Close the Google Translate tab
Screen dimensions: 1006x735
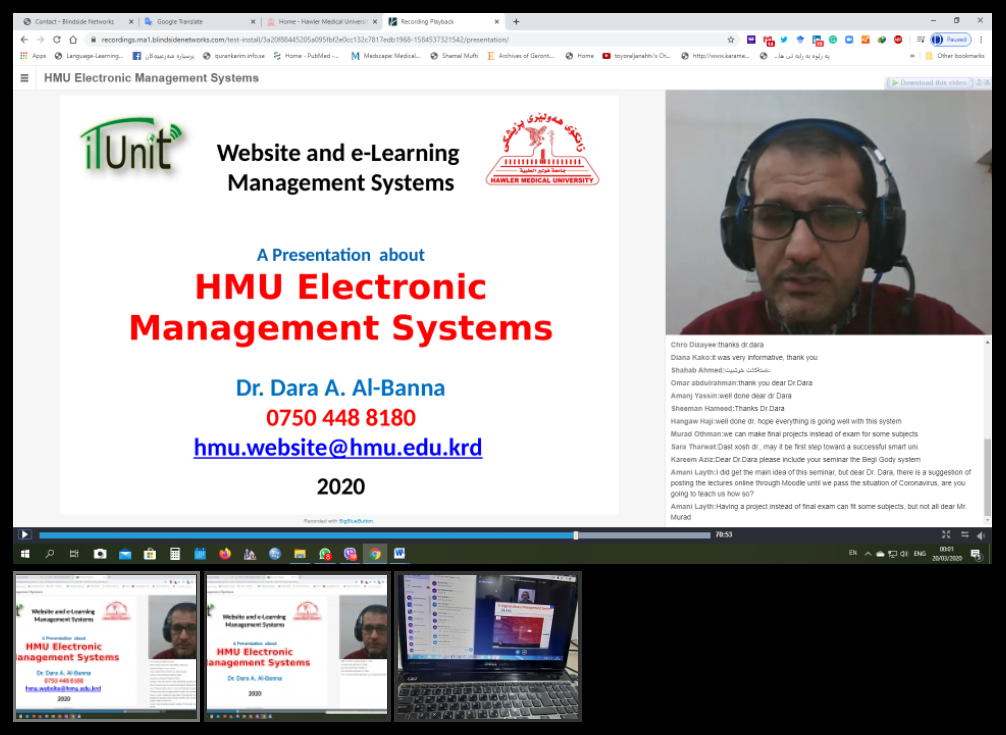pyautogui.click(x=252, y=22)
